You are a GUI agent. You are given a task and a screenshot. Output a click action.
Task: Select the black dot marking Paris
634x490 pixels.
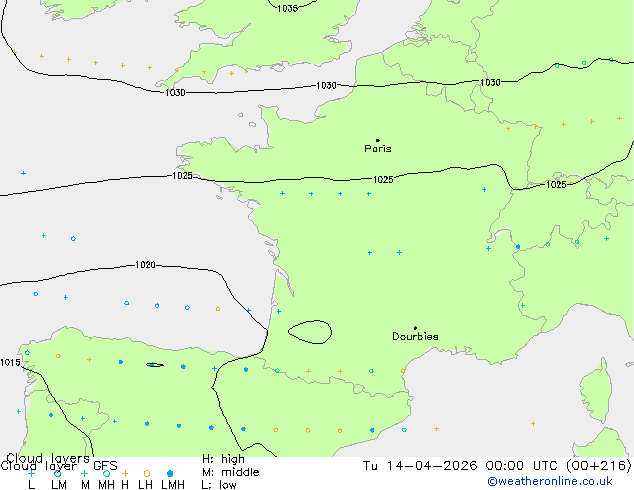coord(378,140)
